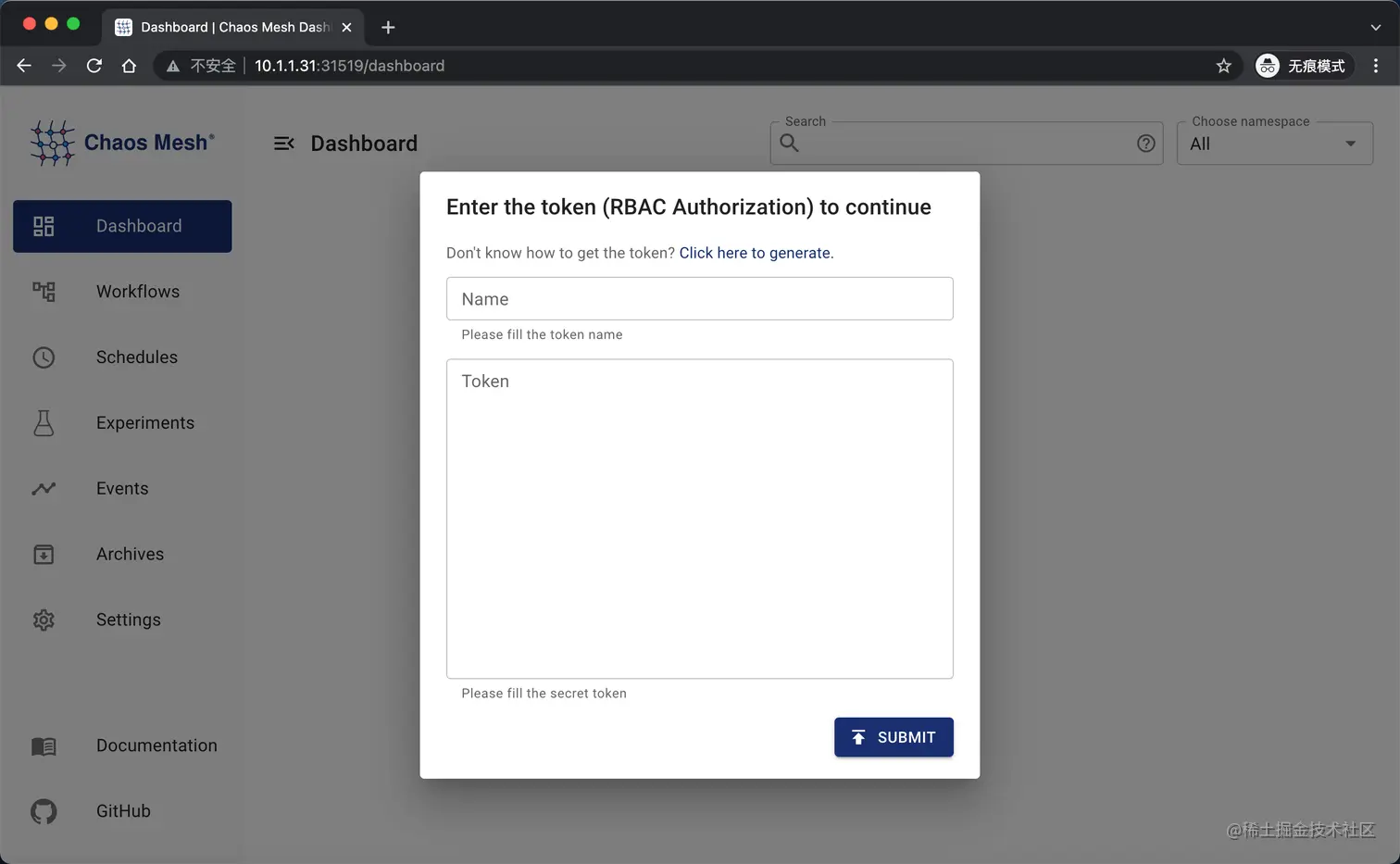This screenshot has height=864, width=1400.
Task: Focus the token Name field
Action: pos(700,299)
